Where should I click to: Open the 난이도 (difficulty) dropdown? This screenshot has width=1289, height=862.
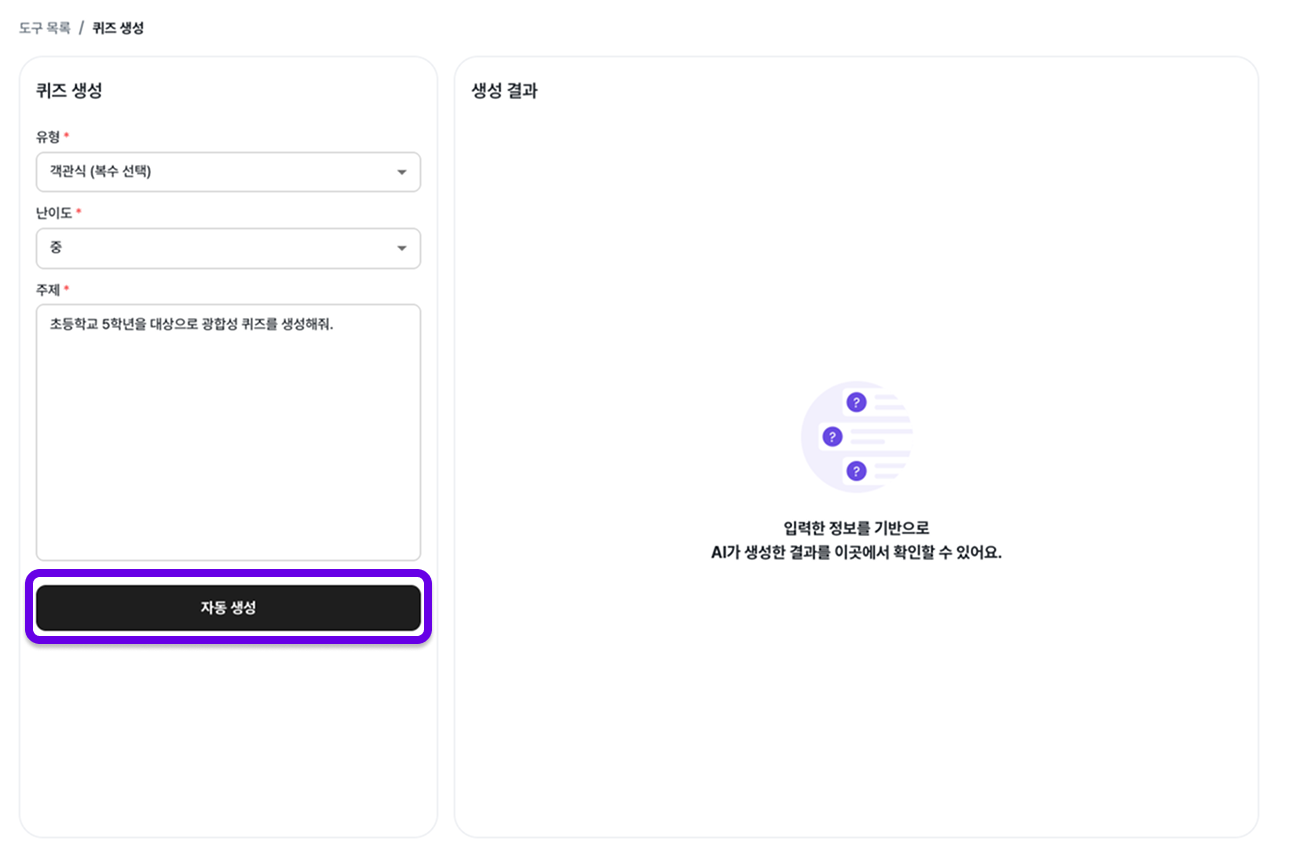click(228, 248)
